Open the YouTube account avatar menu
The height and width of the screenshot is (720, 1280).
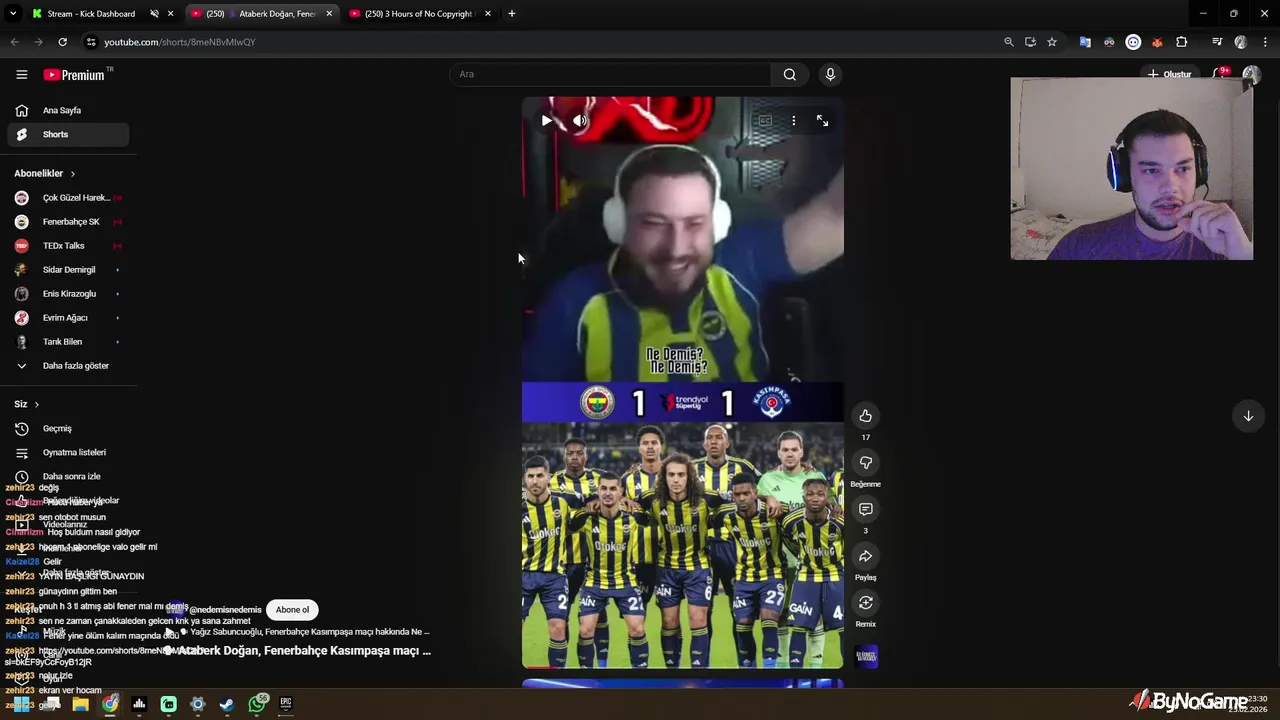[x=1251, y=75]
